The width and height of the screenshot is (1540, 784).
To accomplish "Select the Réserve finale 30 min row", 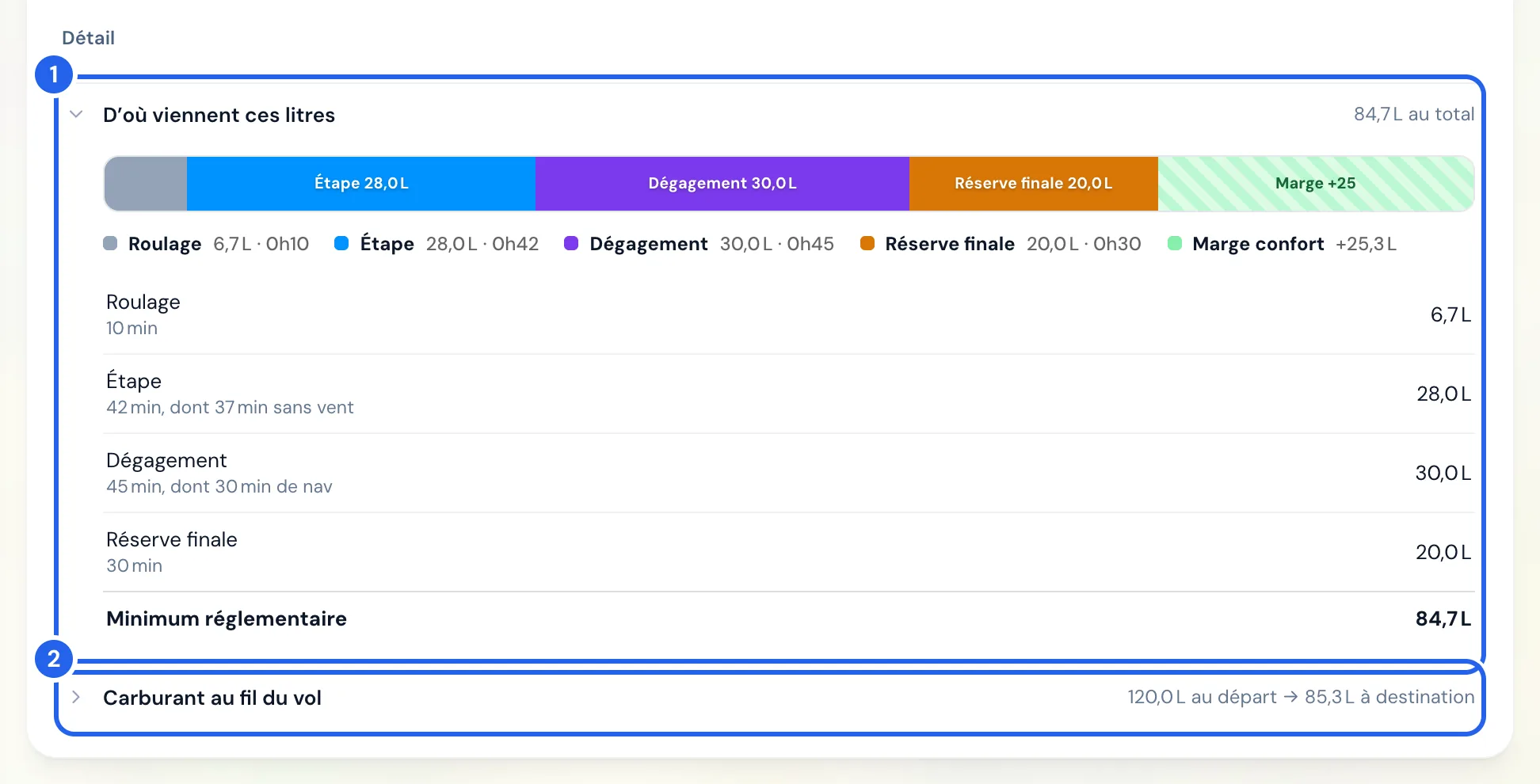I will click(788, 552).
